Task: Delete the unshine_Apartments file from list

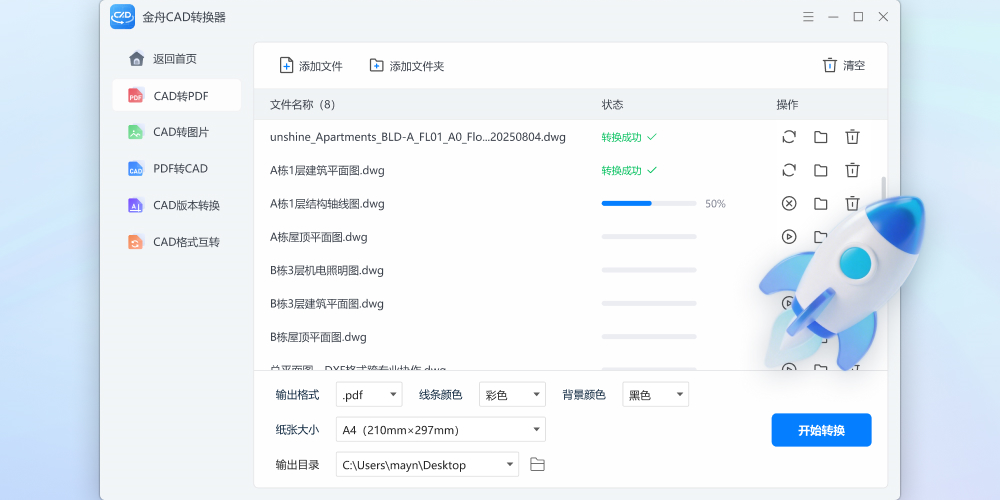Action: pos(852,137)
